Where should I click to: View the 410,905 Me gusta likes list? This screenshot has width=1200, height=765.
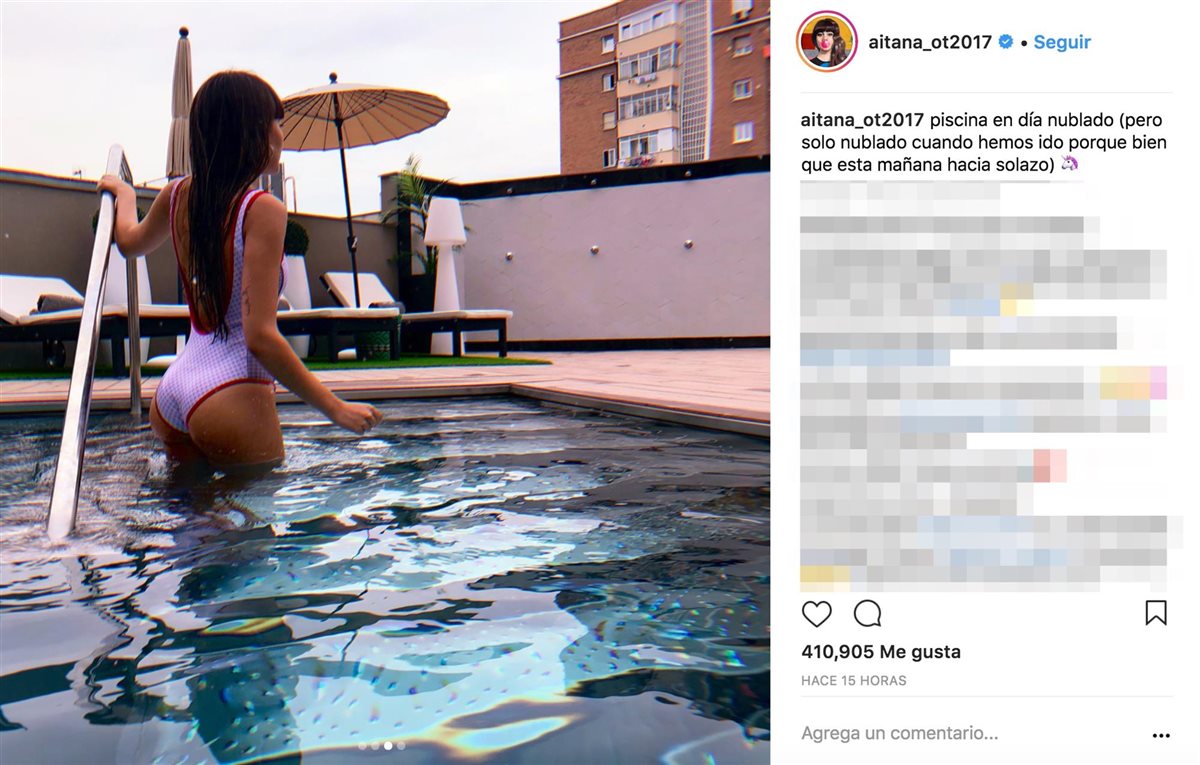pyautogui.click(x=881, y=652)
